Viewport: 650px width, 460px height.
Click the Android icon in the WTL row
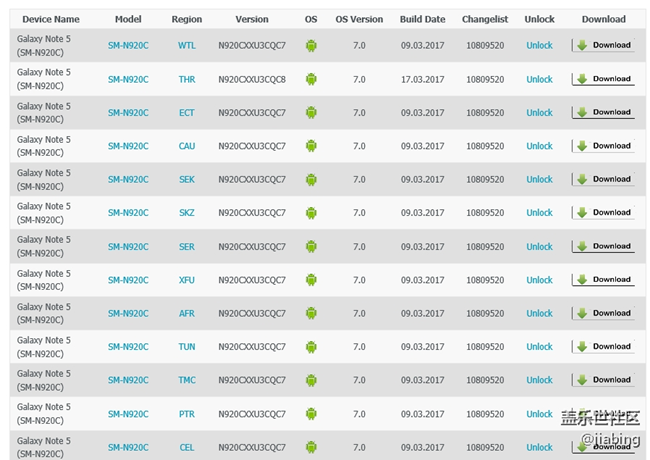(x=311, y=46)
